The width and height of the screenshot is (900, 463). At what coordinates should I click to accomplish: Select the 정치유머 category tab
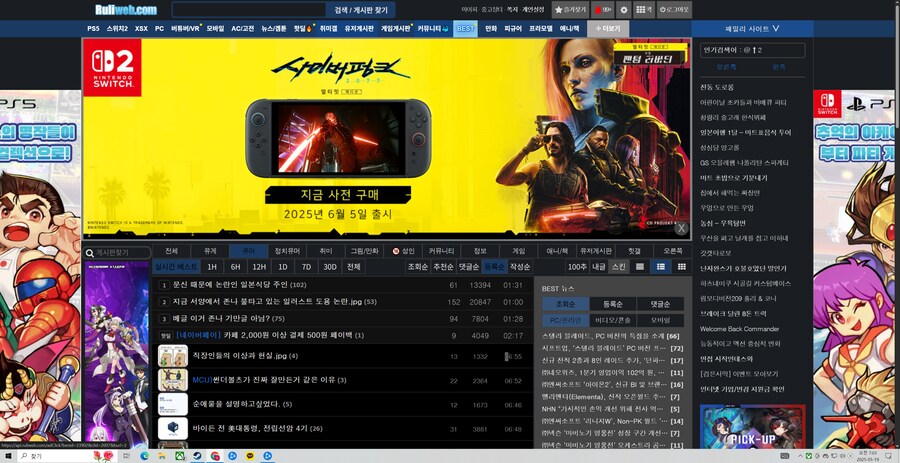pyautogui.click(x=287, y=251)
